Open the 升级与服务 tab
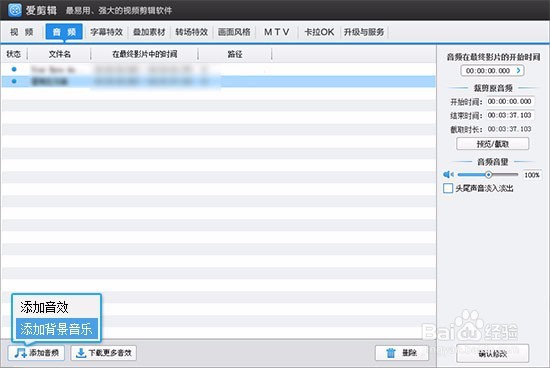Viewport: 550px width, 368px height. point(364,32)
